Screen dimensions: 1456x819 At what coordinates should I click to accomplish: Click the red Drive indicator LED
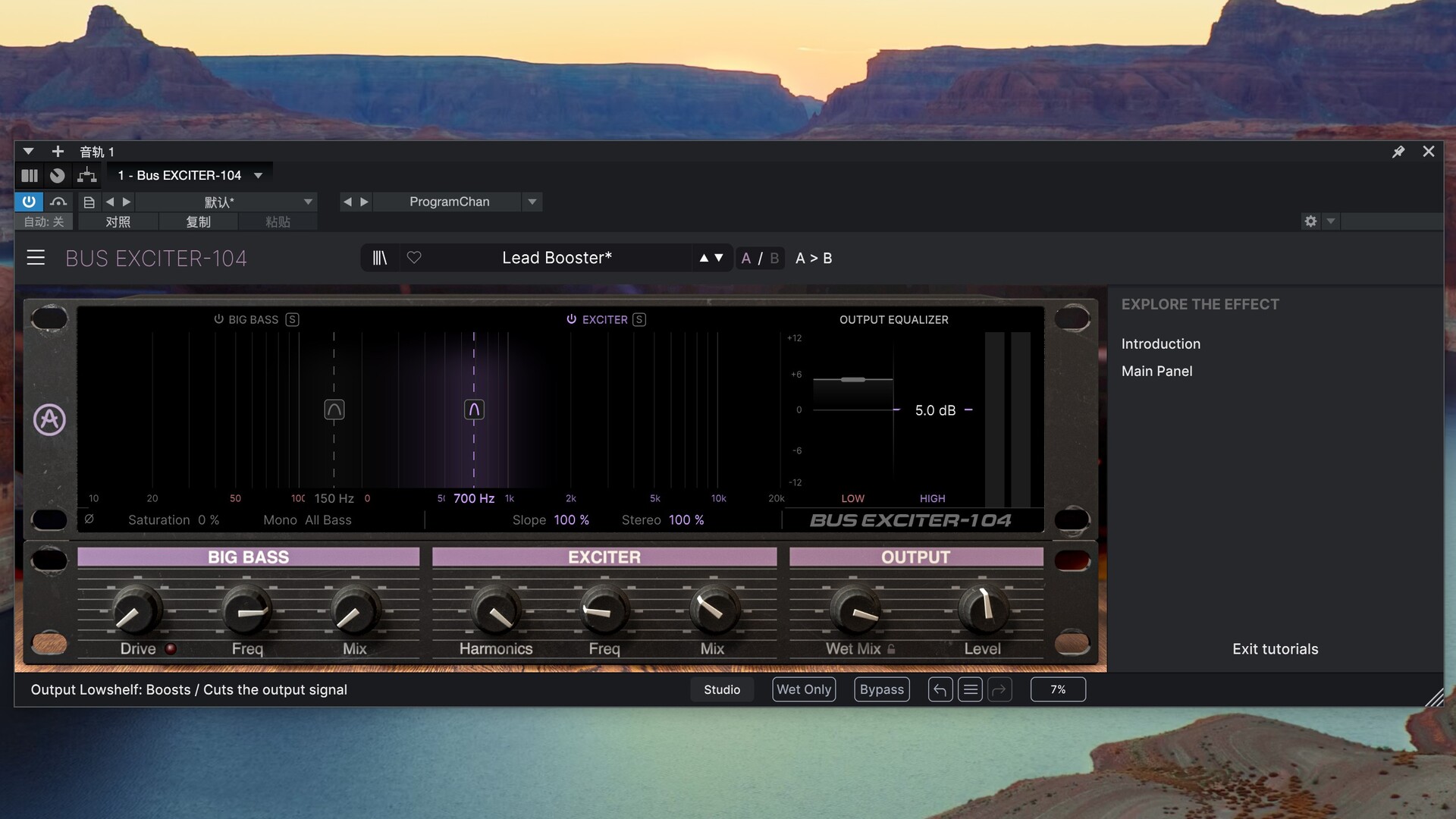171,649
